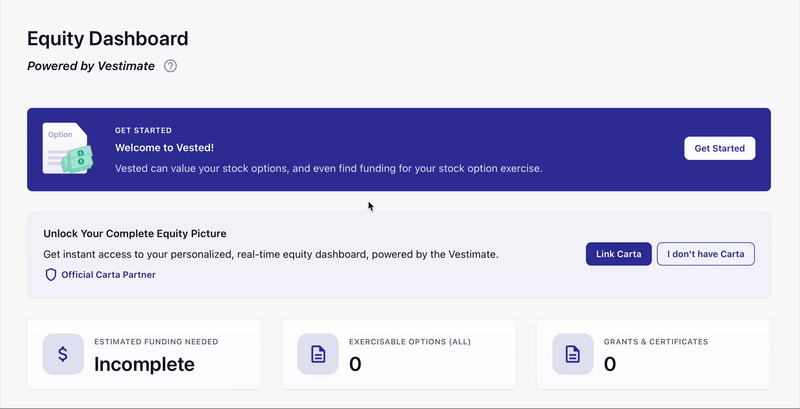Click the shield icon beside Official Carta Partner
This screenshot has width=800, height=409.
51,274
